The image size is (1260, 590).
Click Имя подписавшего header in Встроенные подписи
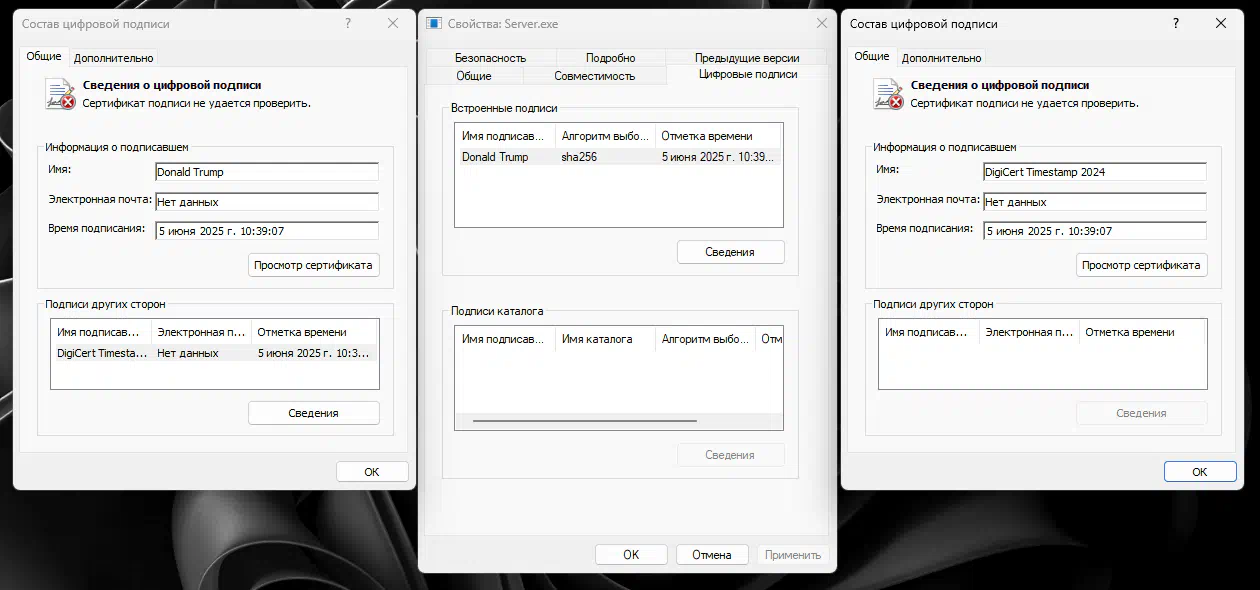click(x=505, y=136)
